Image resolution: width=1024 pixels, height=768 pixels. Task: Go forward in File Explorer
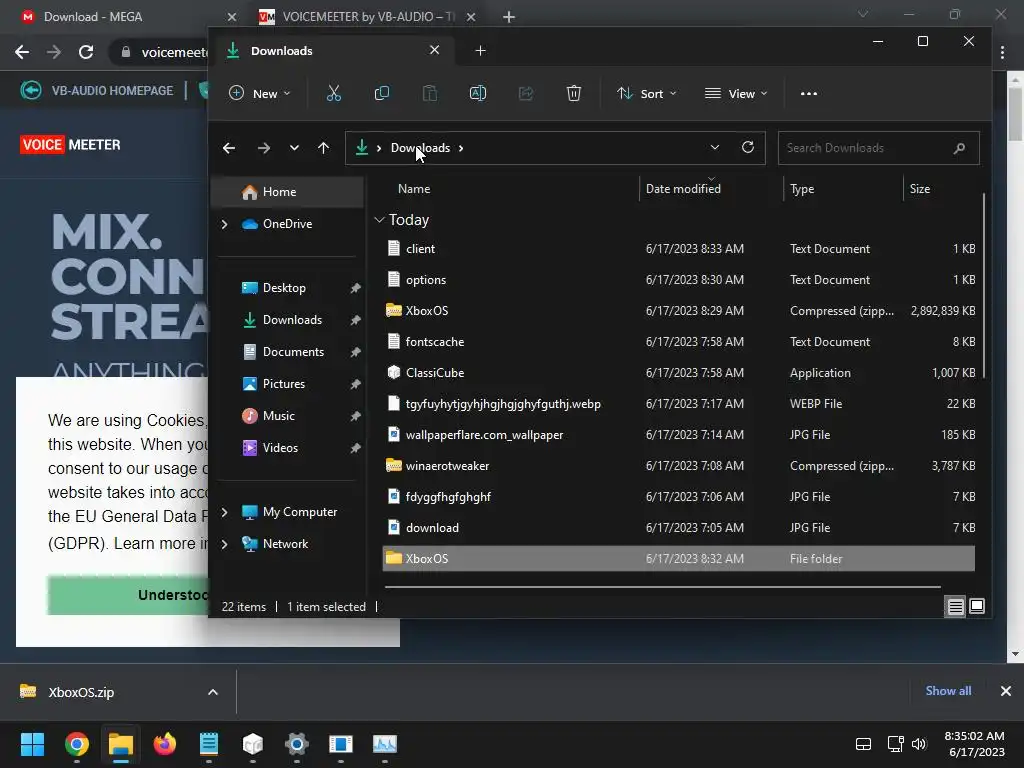click(264, 148)
